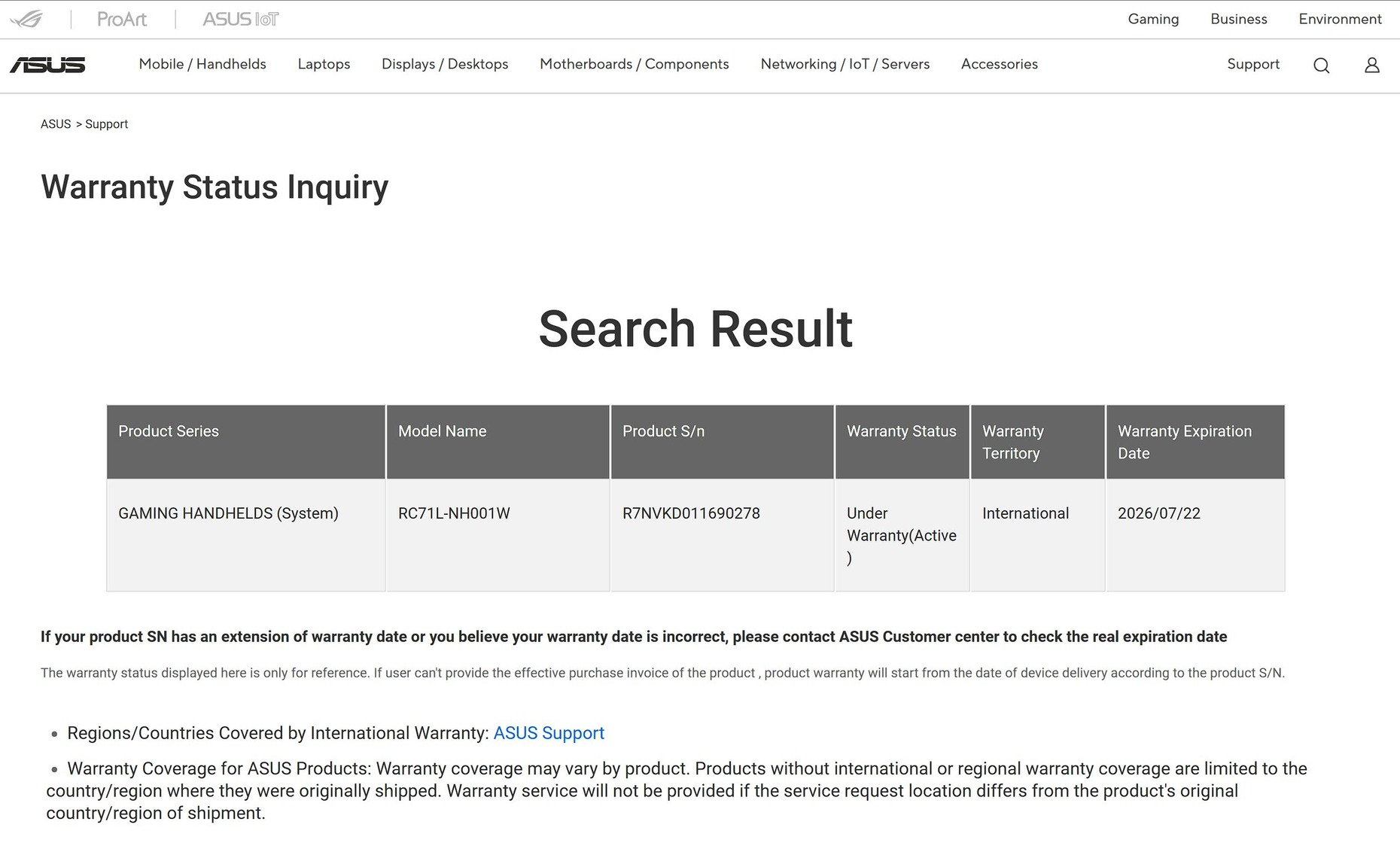Select the Accessories menu item
The width and height of the screenshot is (1400, 849).
coord(999,64)
